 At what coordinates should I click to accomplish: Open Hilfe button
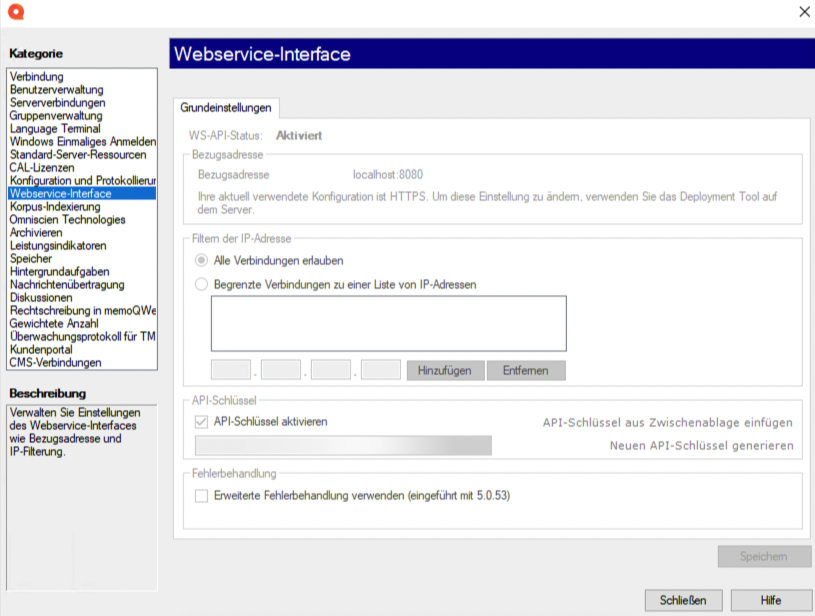pyautogui.click(x=771, y=600)
